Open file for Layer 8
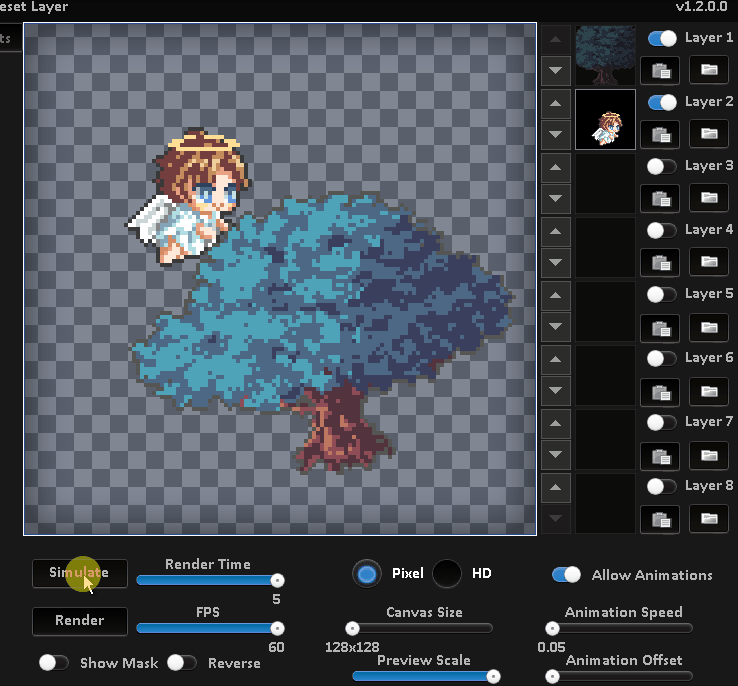 pyautogui.click(x=709, y=519)
